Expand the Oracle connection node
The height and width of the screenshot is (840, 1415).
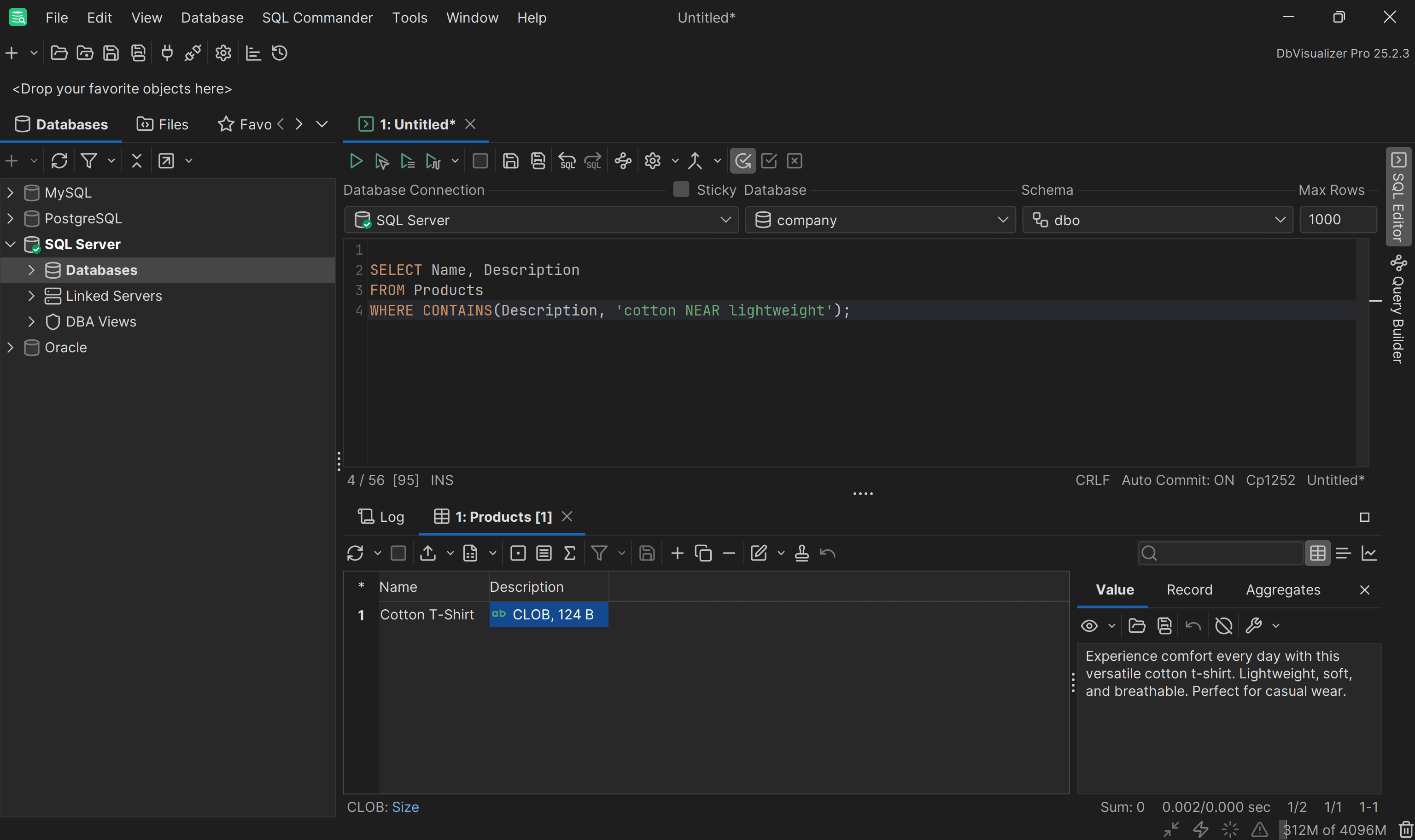click(10, 348)
